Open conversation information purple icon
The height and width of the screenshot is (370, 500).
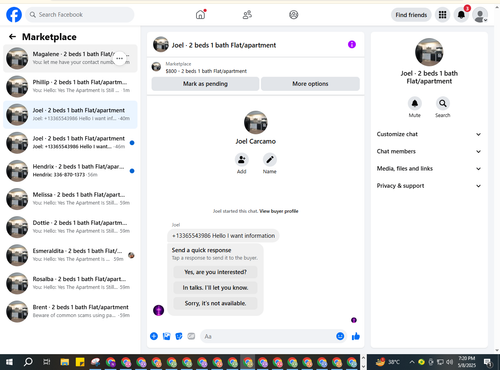[352, 44]
